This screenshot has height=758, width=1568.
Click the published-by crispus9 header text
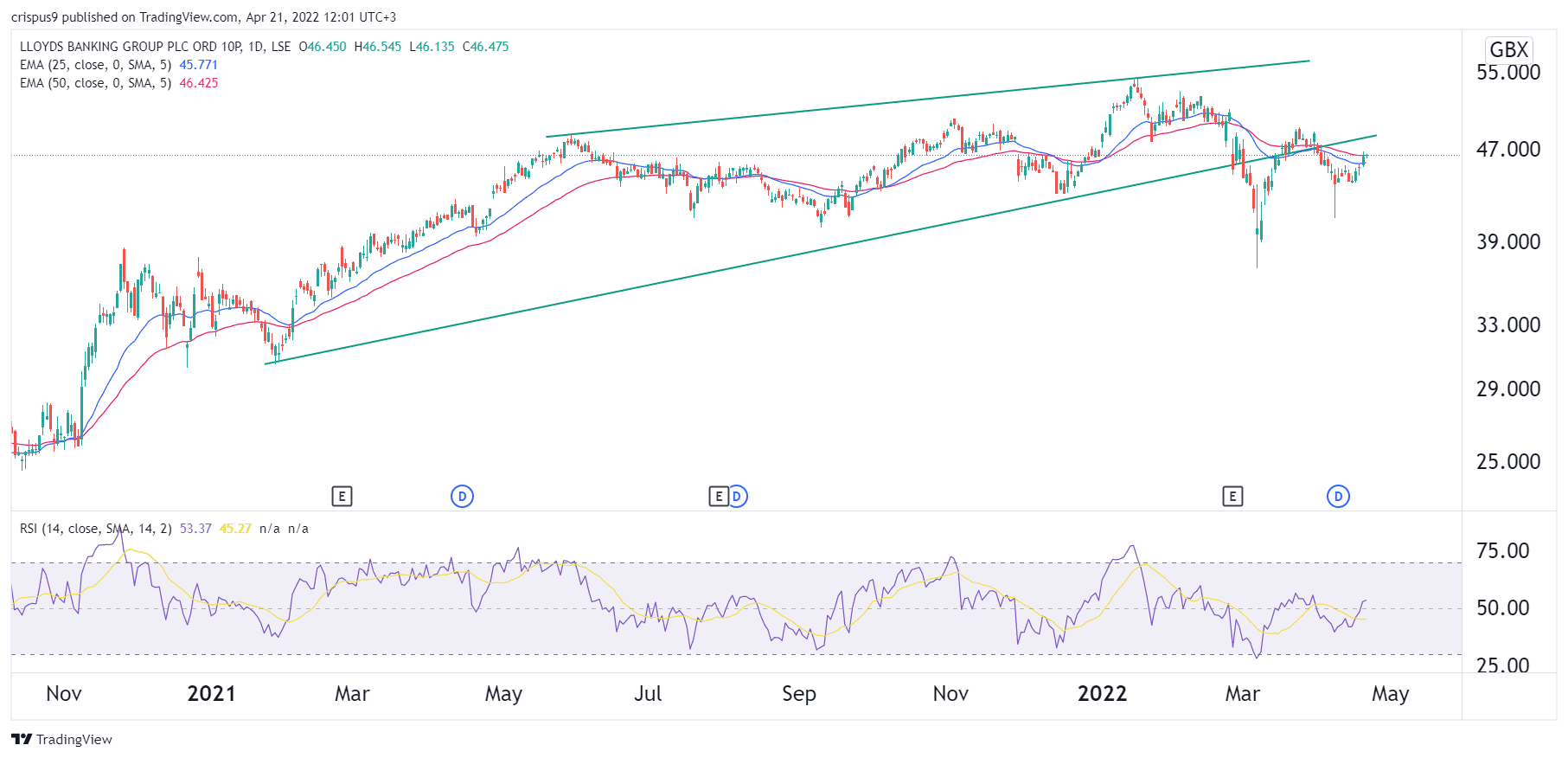click(x=203, y=17)
